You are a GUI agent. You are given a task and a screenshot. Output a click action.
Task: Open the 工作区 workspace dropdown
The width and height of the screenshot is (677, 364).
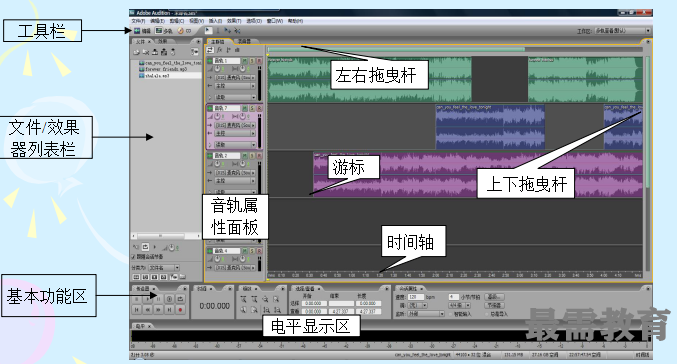pos(622,31)
